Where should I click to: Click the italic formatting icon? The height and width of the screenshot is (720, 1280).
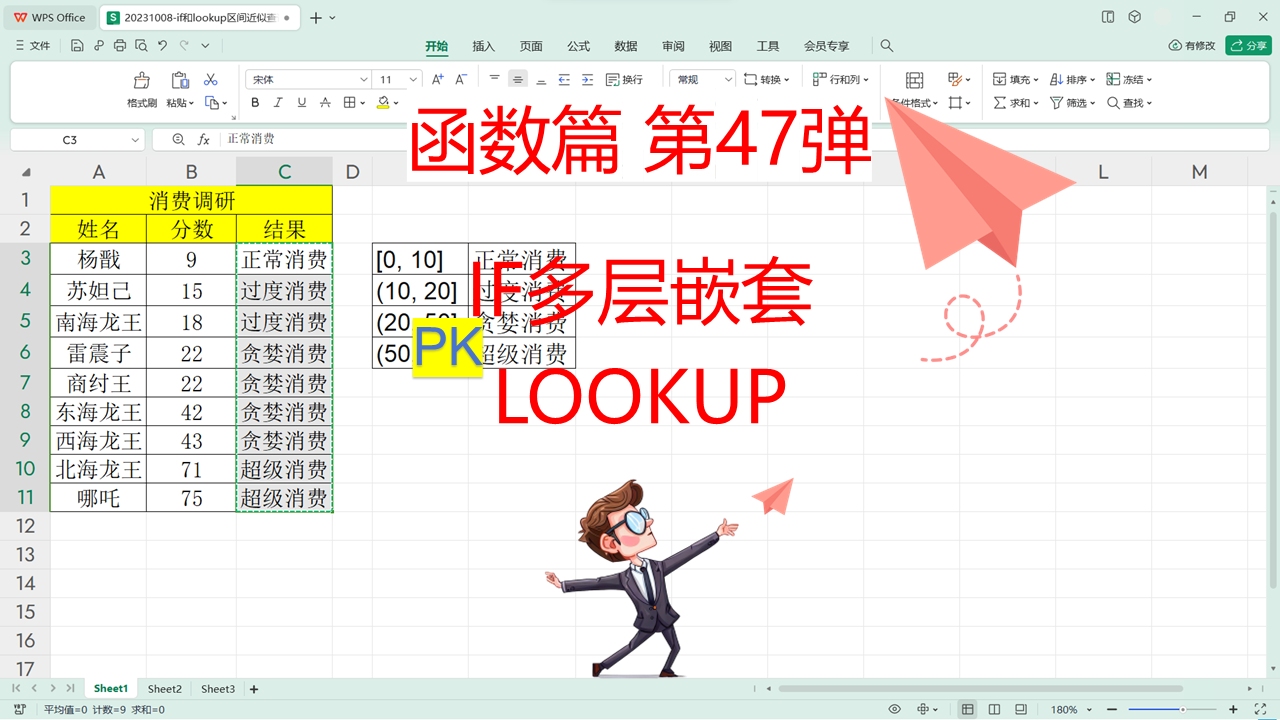[x=278, y=102]
